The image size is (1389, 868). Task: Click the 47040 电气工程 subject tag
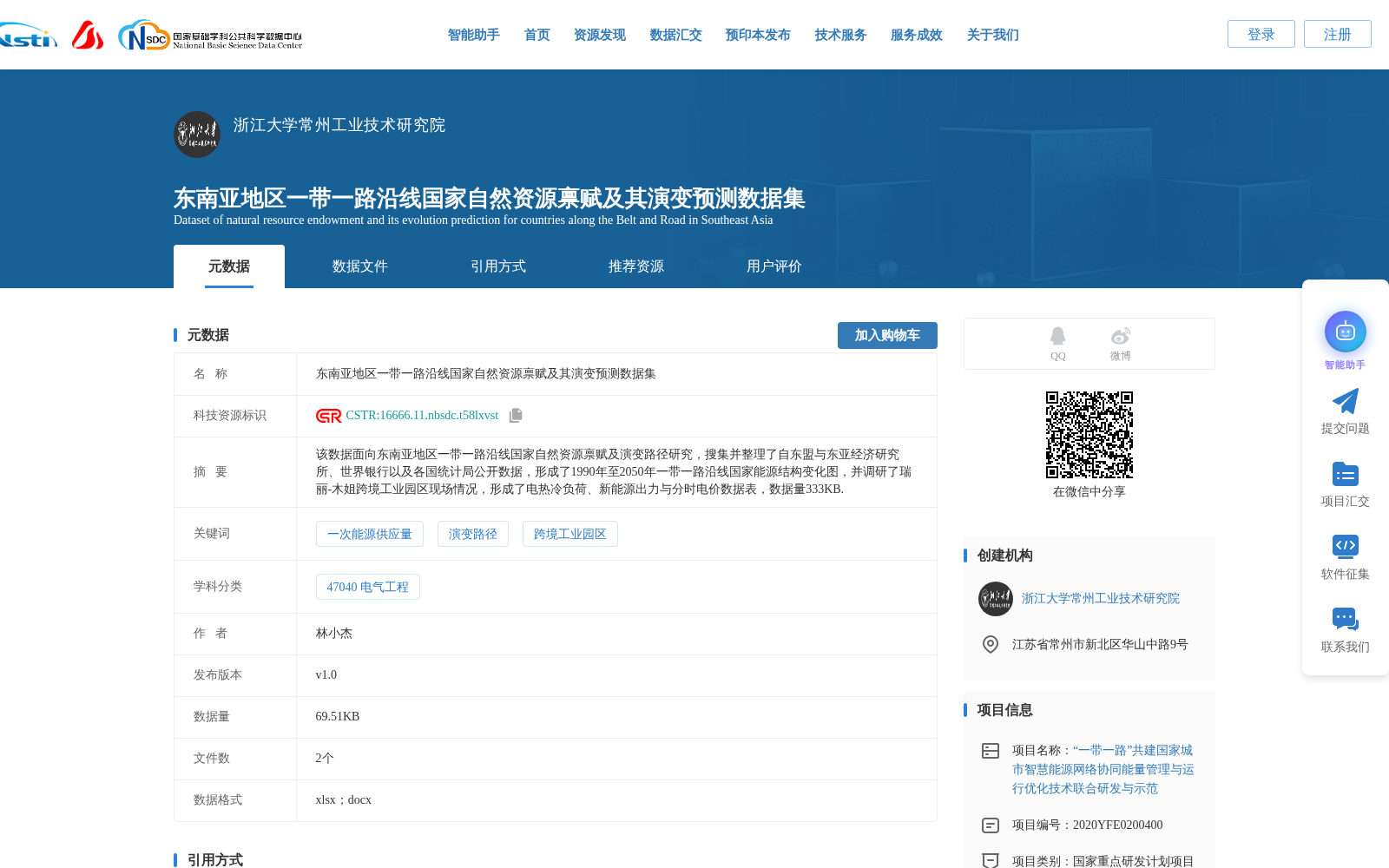368,587
